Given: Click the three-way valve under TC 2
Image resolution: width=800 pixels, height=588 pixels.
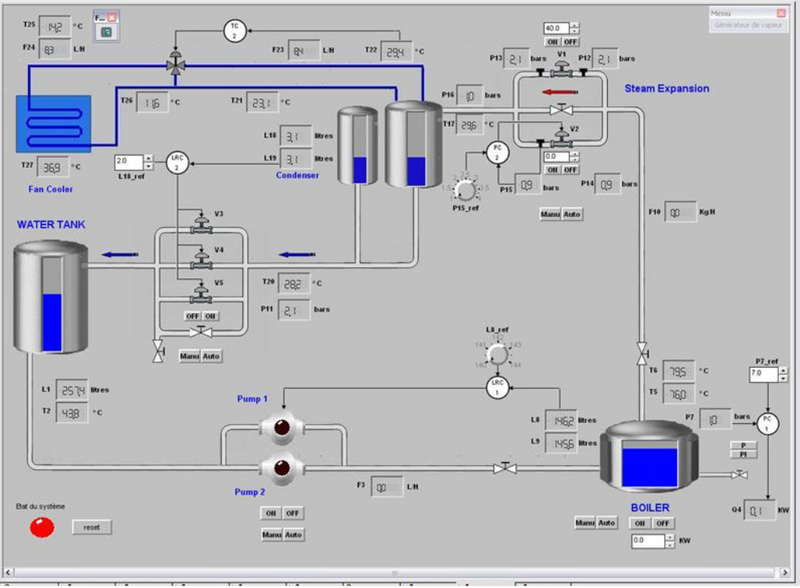Looking at the screenshot, I should tap(177, 64).
